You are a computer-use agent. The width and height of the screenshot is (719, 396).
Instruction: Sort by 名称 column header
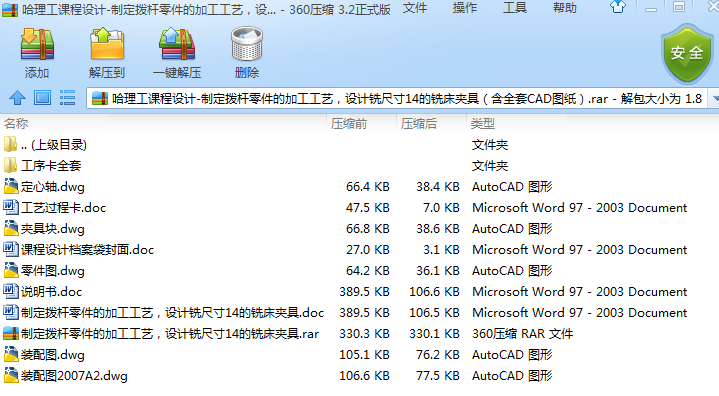pos(16,124)
